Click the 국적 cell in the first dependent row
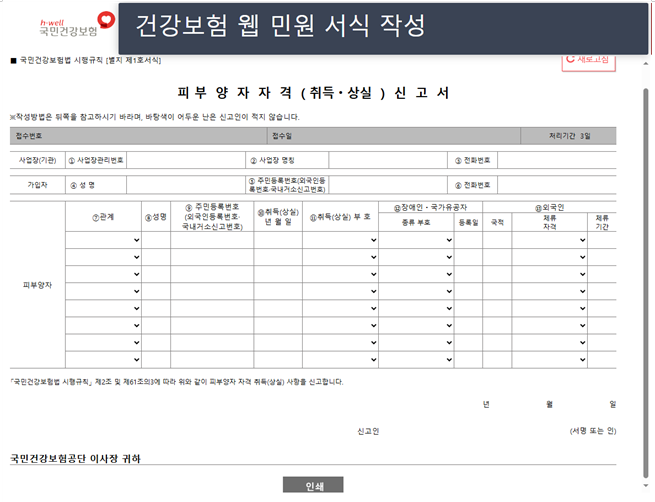Image resolution: width=655 pixels, height=502 pixels. 497,240
